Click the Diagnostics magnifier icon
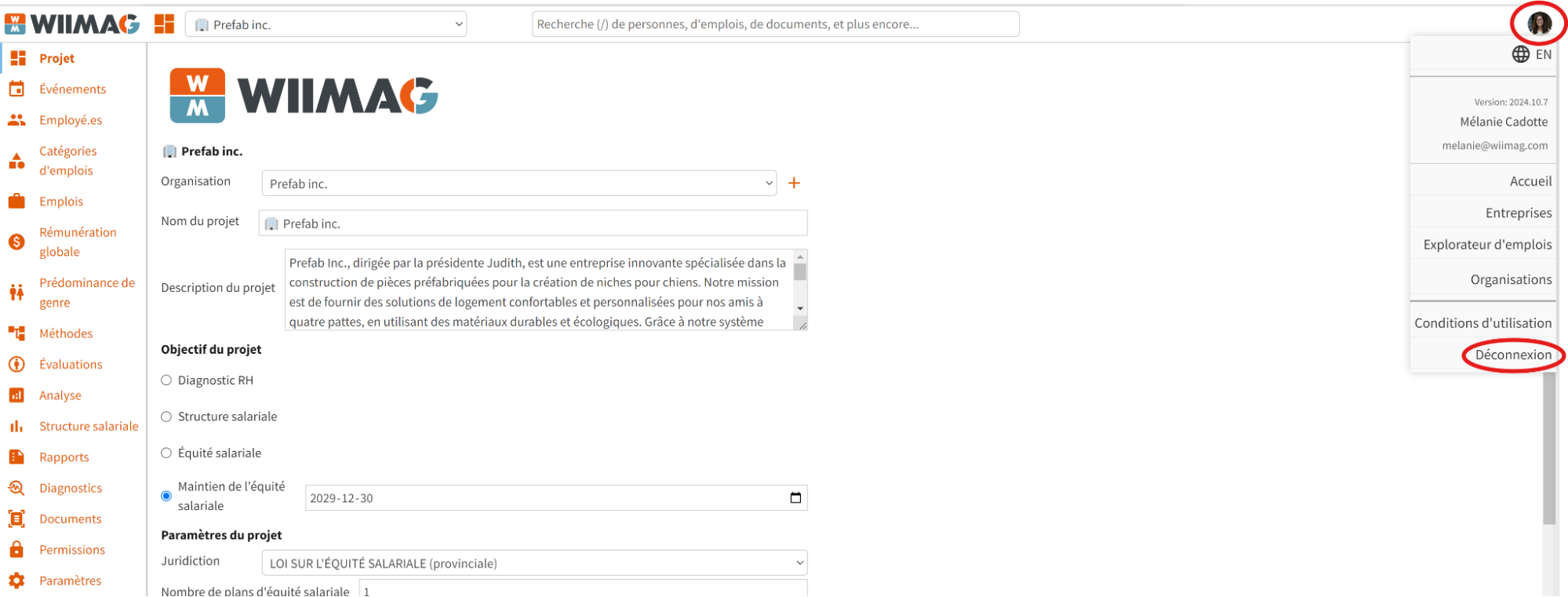Viewport: 1568px width, 597px height. click(16, 488)
